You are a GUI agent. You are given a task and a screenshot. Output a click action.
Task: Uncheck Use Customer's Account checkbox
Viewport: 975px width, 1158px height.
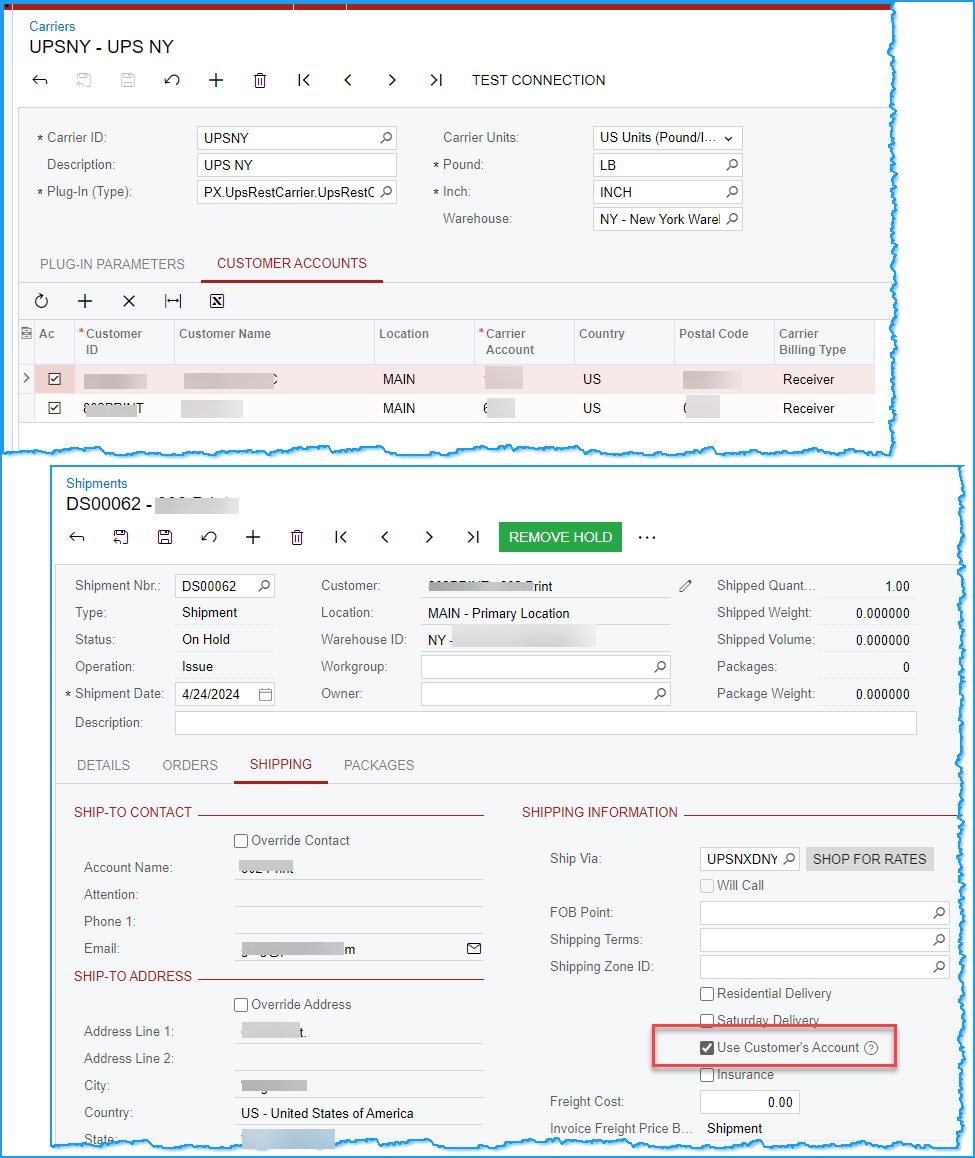point(707,1048)
